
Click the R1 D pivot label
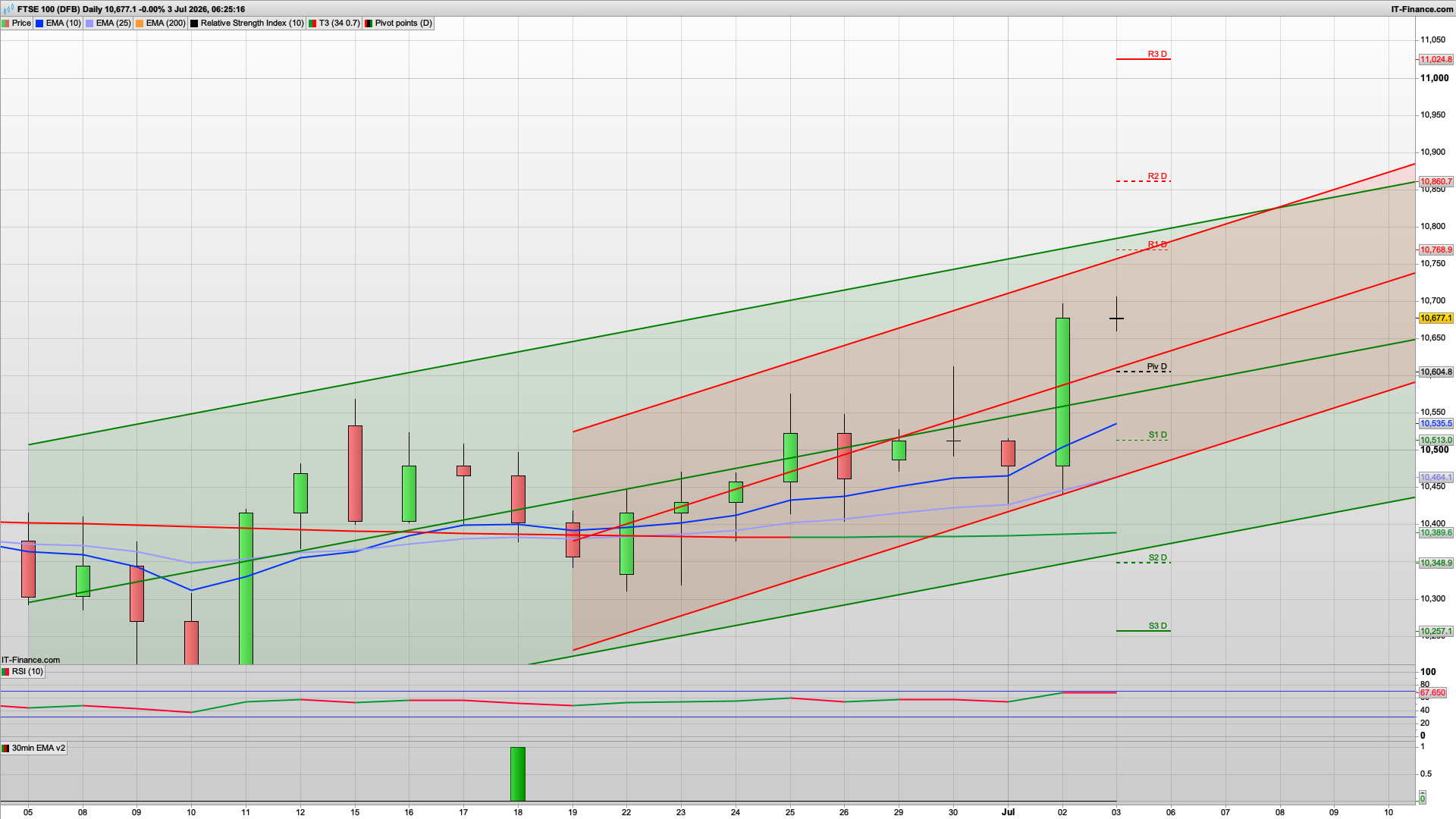tap(1157, 244)
